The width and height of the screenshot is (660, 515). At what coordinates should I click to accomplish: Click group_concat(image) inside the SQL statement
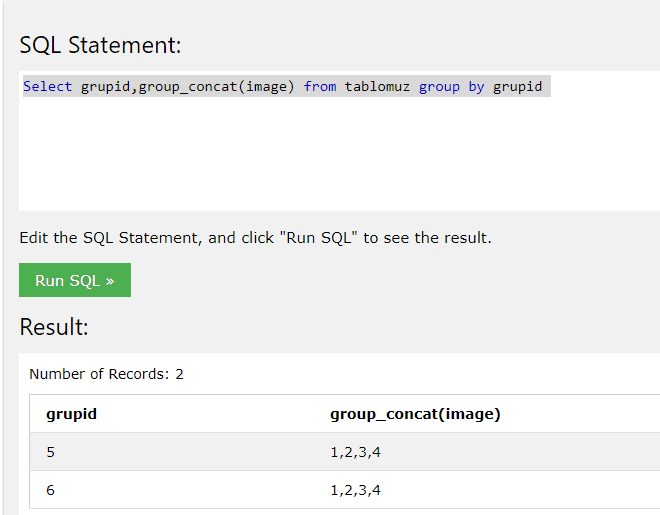(216, 87)
